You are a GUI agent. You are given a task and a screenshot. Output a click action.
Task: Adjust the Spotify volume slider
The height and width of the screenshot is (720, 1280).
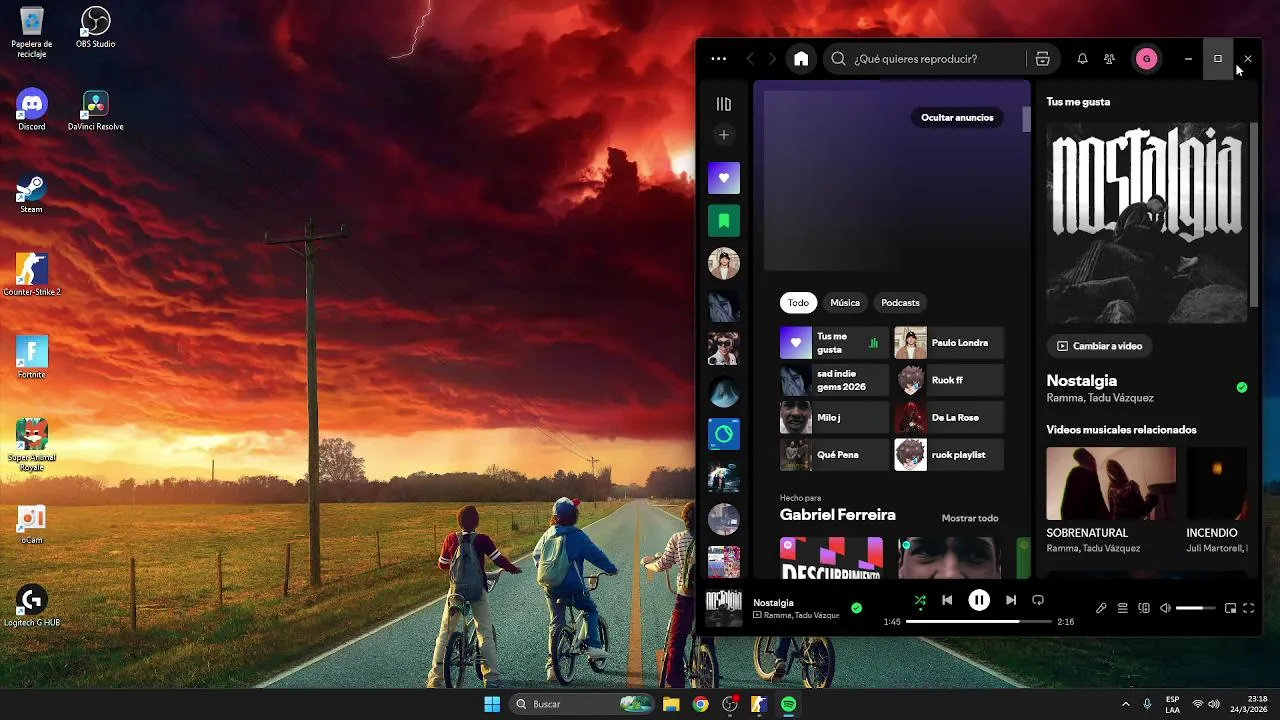pos(1196,608)
